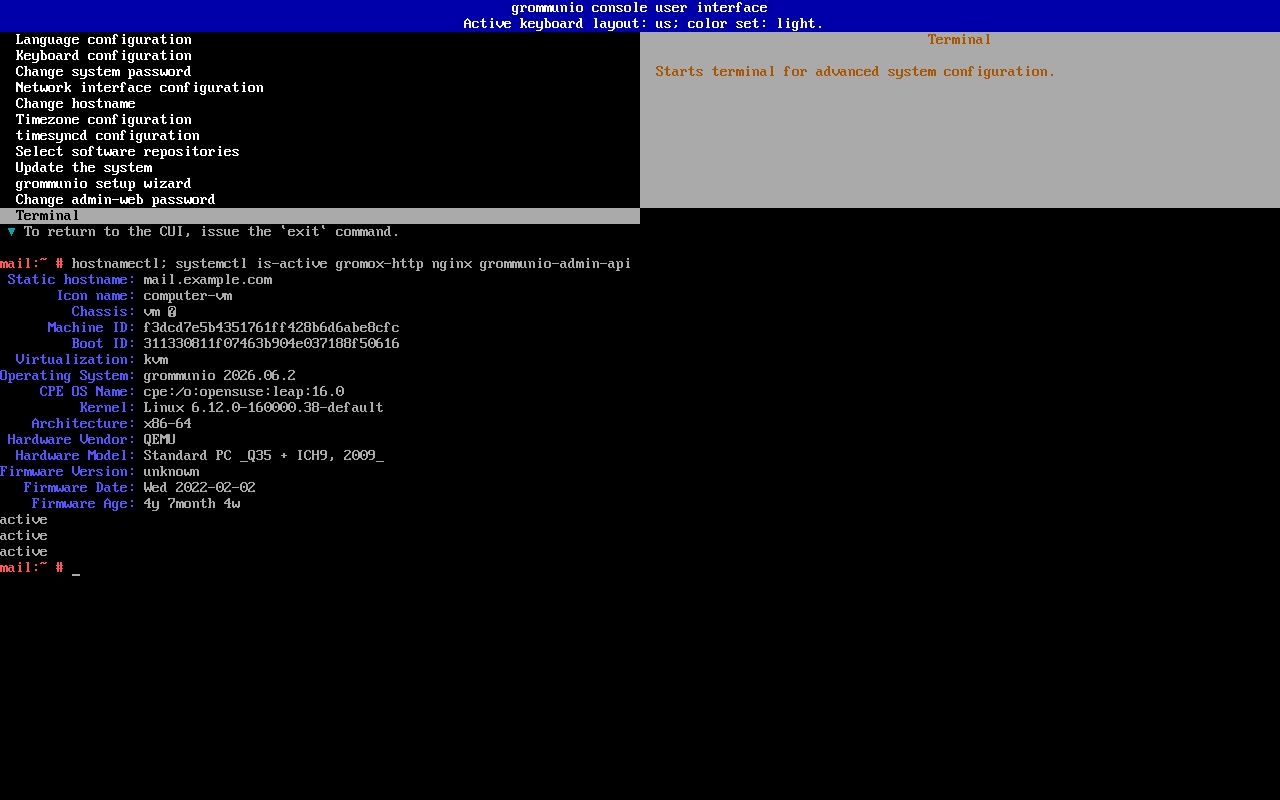Click the Firmware Age value 4y 7month 4w
Screen dimensions: 1280x800
[191, 504]
